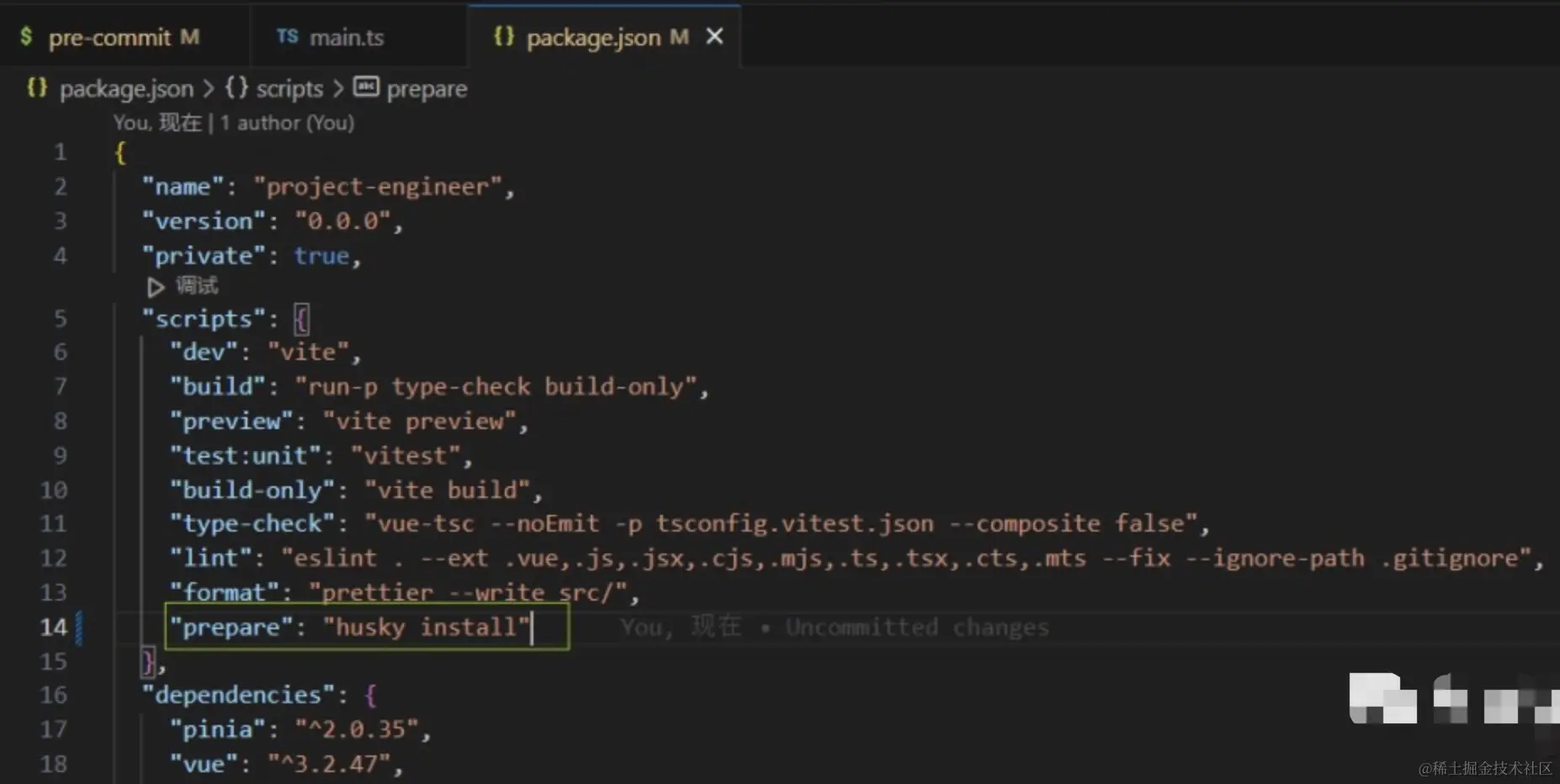Screen dimensions: 1560x784
Task: Click the 调试 debug codelens above scripts
Action: [x=197, y=286]
